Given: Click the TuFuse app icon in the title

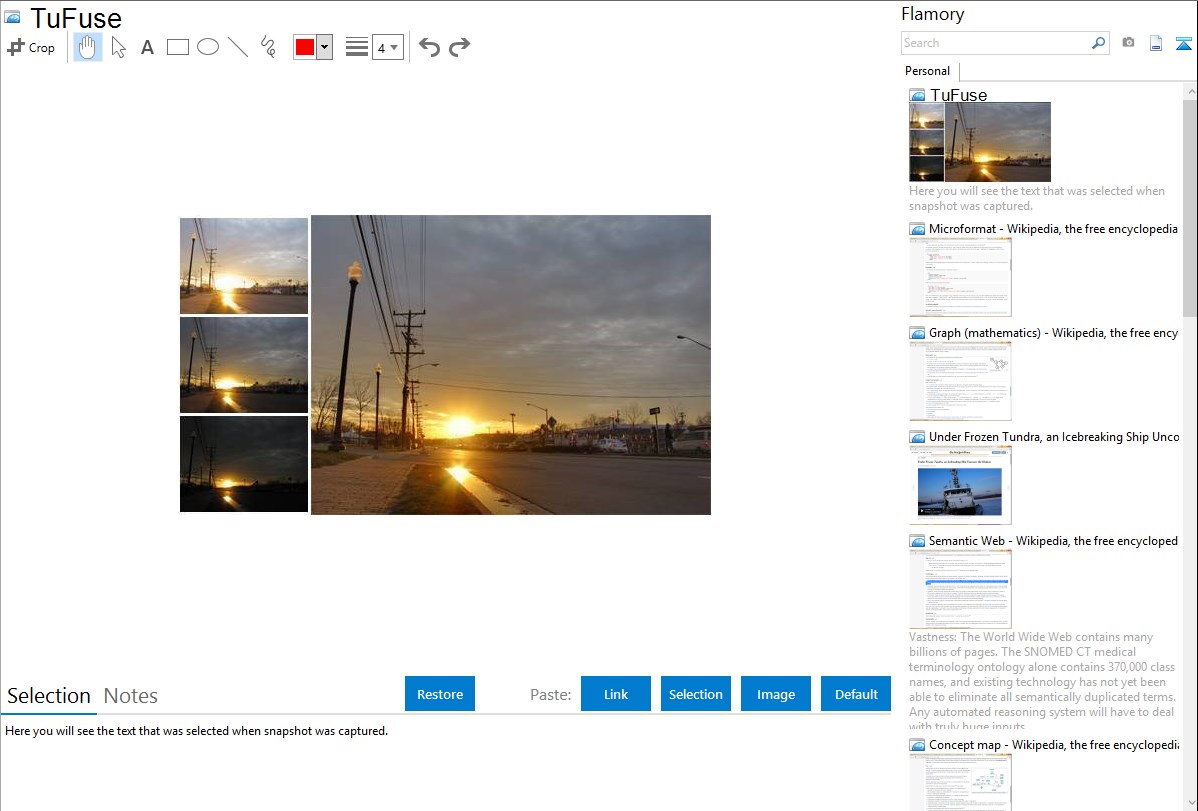Looking at the screenshot, I should [12, 17].
